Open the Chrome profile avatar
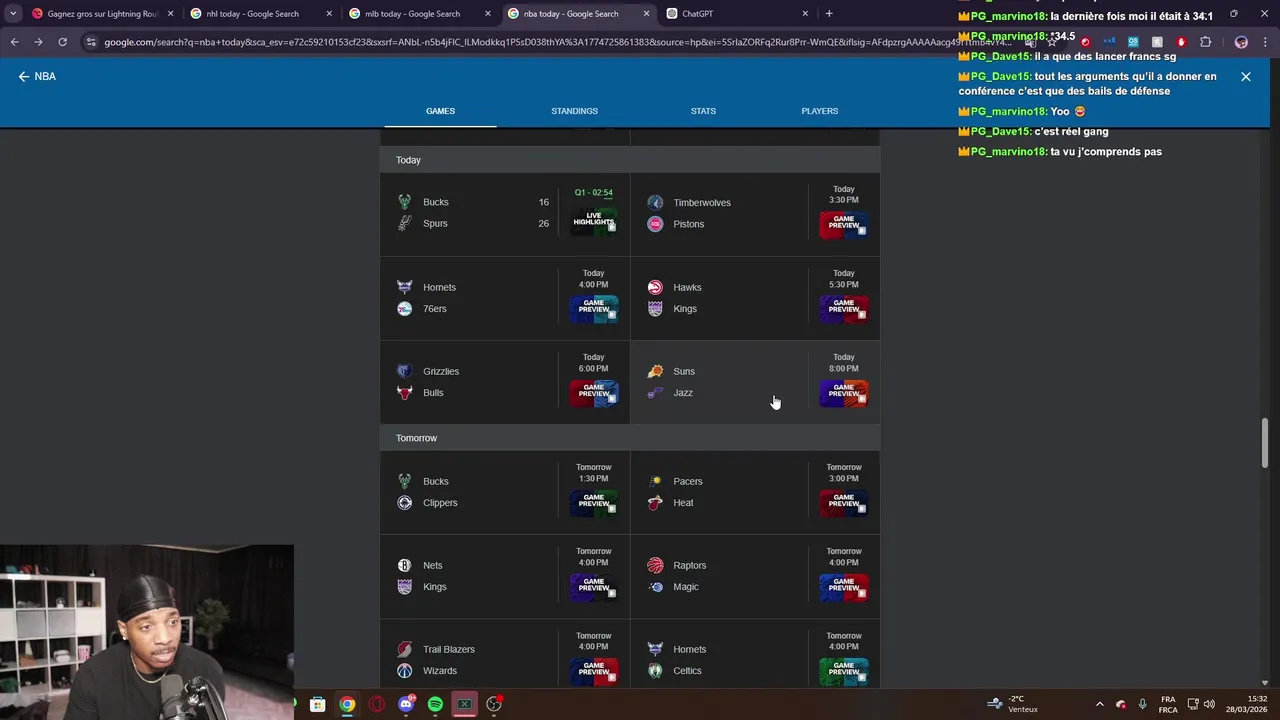This screenshot has width=1280, height=720. click(1241, 42)
